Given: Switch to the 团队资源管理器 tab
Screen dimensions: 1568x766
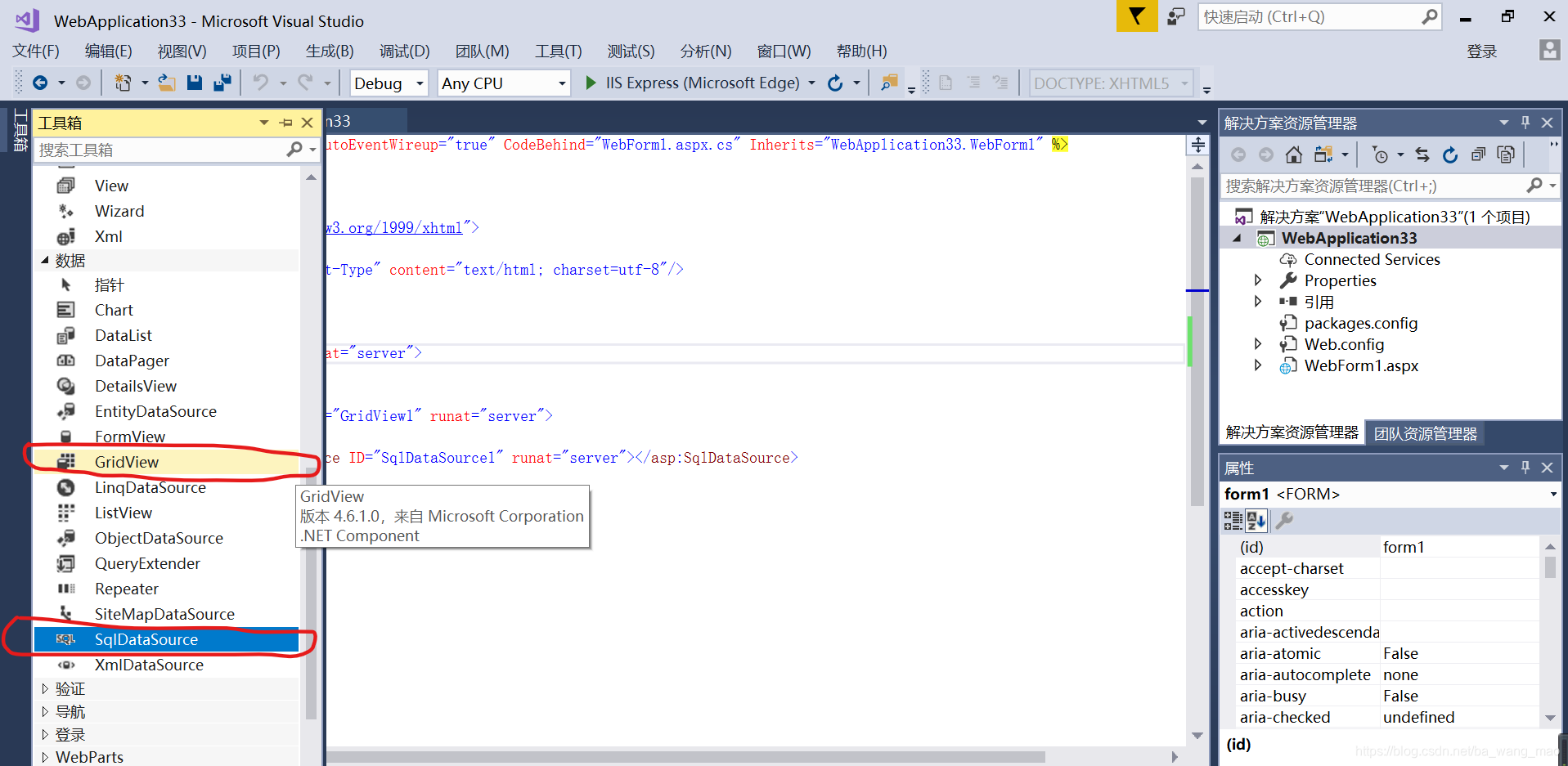Looking at the screenshot, I should click(x=1424, y=433).
